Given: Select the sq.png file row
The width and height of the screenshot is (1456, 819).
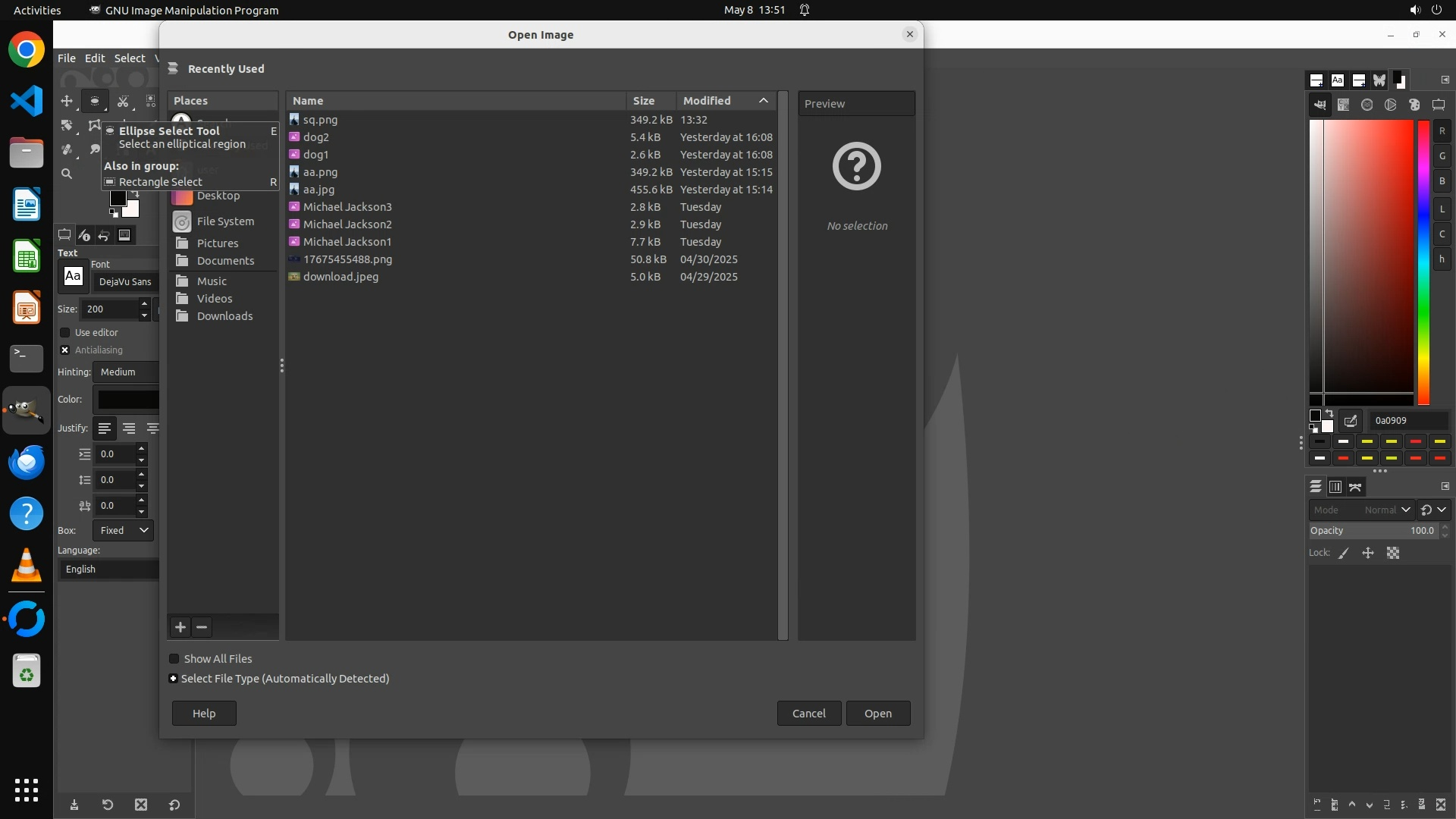Looking at the screenshot, I should (455, 120).
